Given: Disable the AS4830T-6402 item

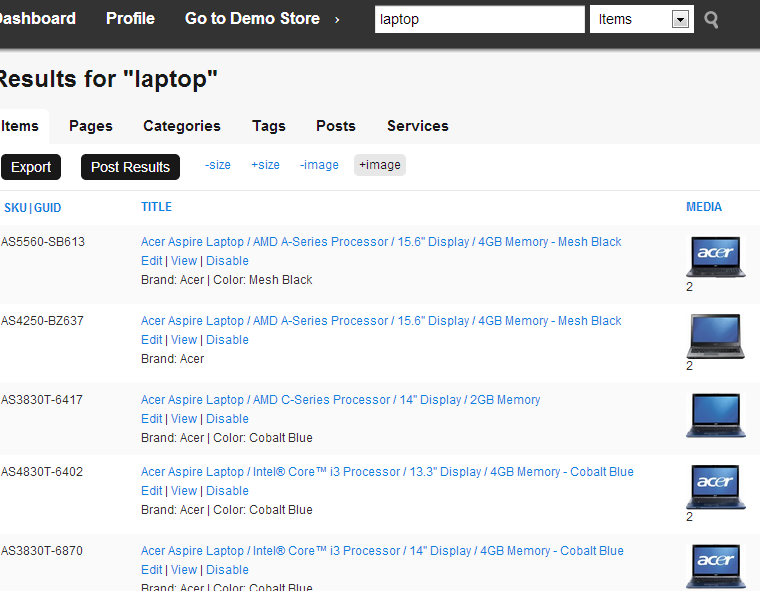Looking at the screenshot, I should 227,491.
